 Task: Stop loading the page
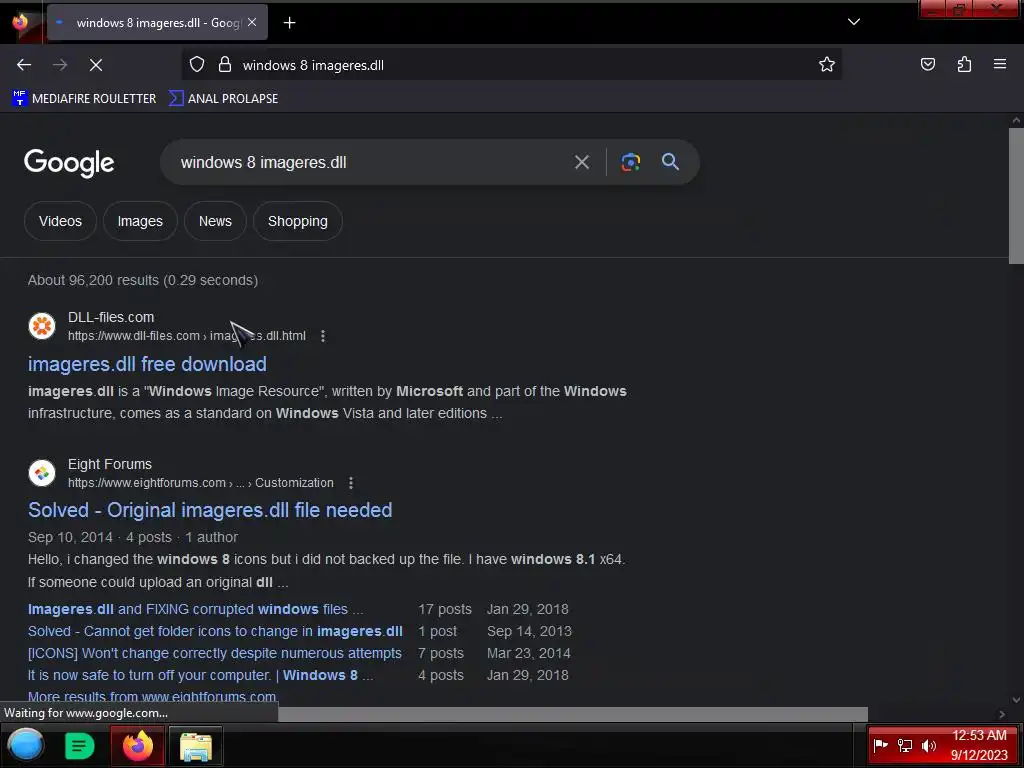(x=96, y=65)
